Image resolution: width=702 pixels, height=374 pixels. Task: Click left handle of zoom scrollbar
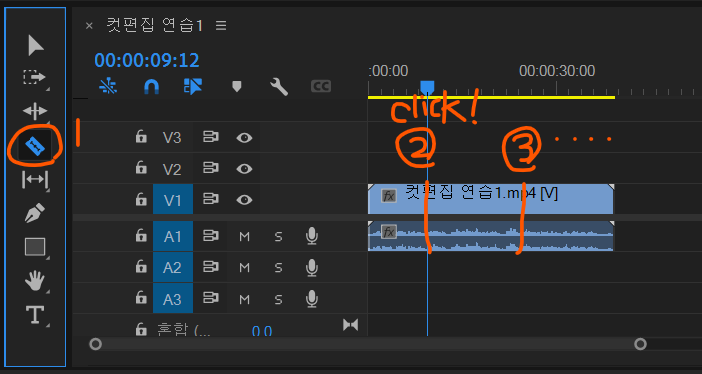click(95, 344)
